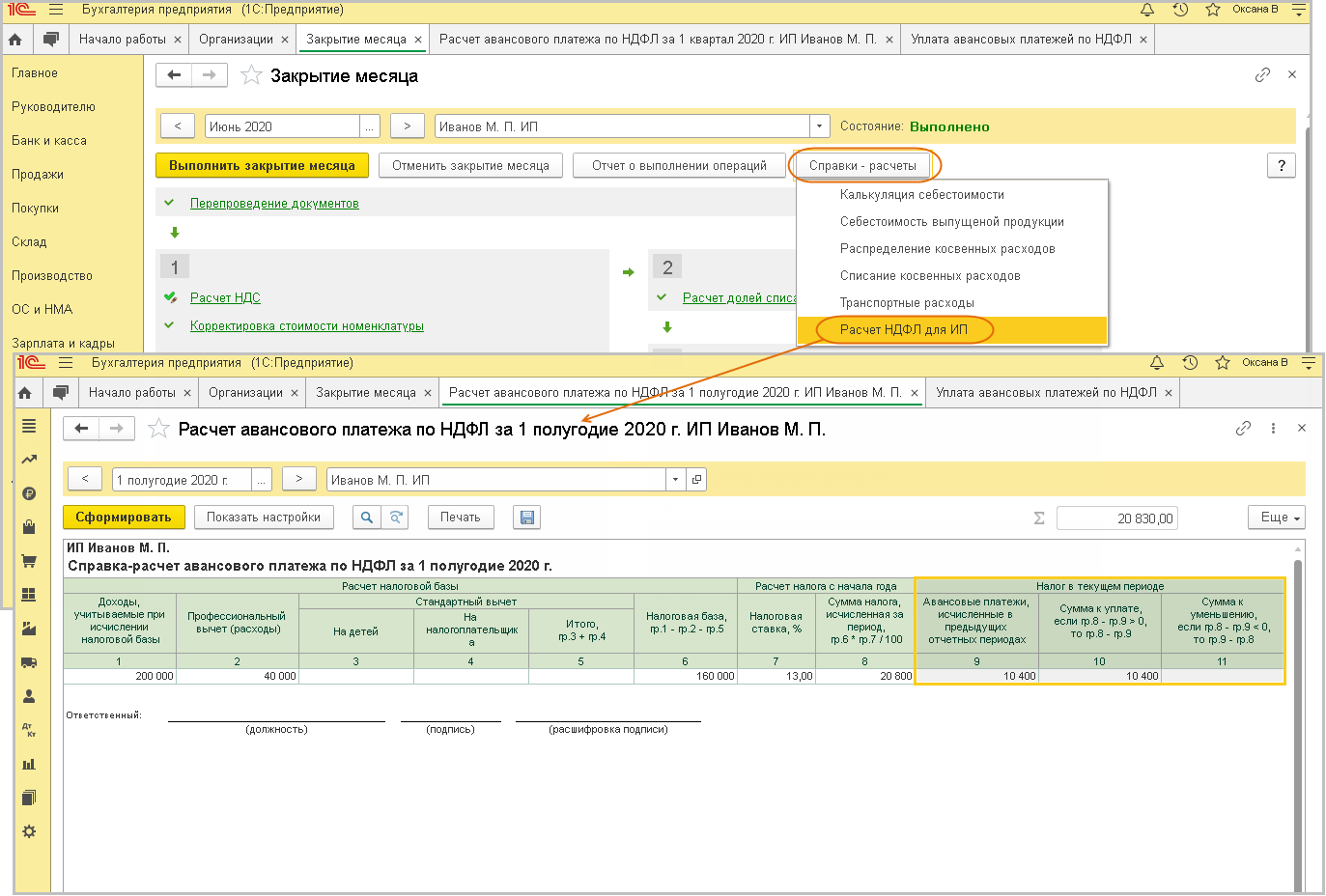Open the ОС и НМА truck icon in the sidebar

click(29, 662)
